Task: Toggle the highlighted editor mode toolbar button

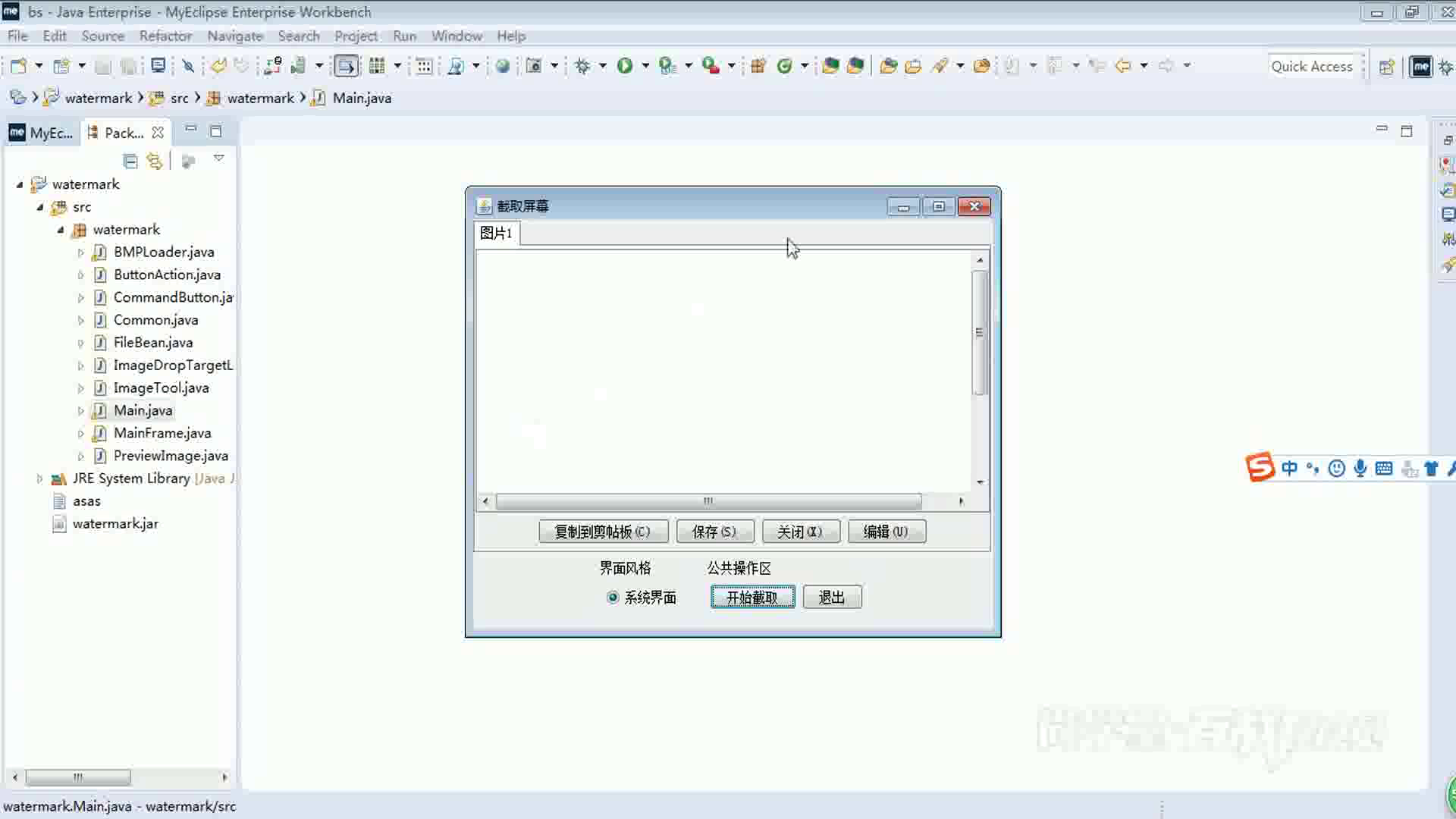Action: tap(346, 66)
